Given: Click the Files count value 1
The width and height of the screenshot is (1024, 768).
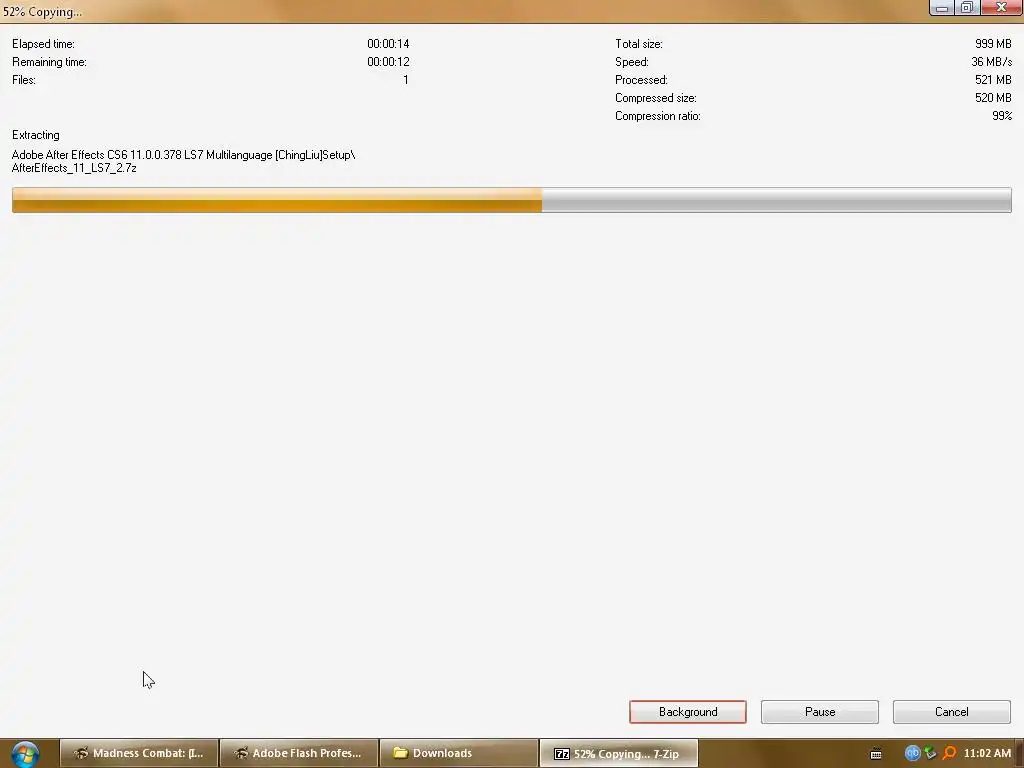Looking at the screenshot, I should pyautogui.click(x=406, y=80).
